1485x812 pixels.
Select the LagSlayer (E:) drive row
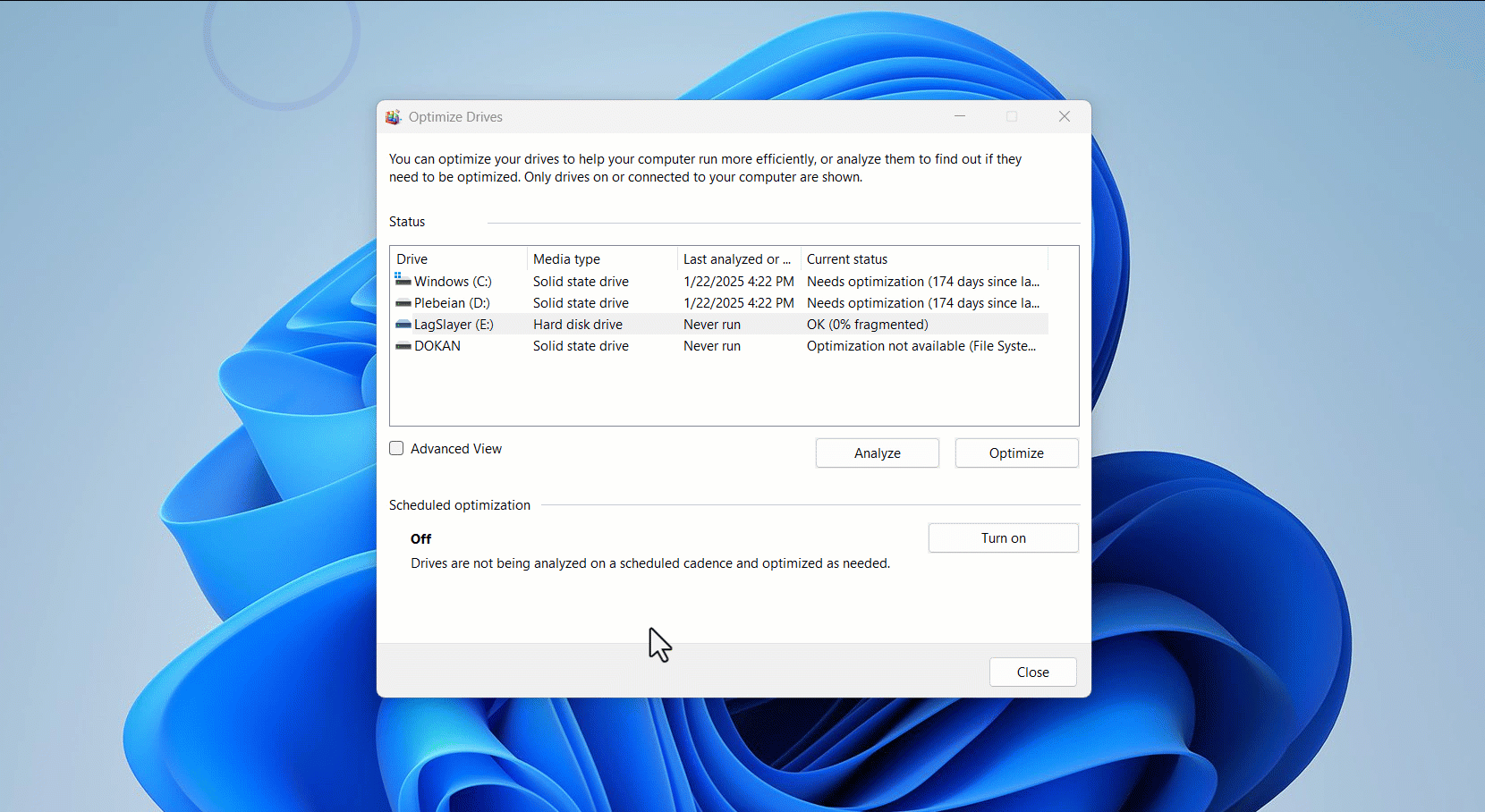coord(626,324)
